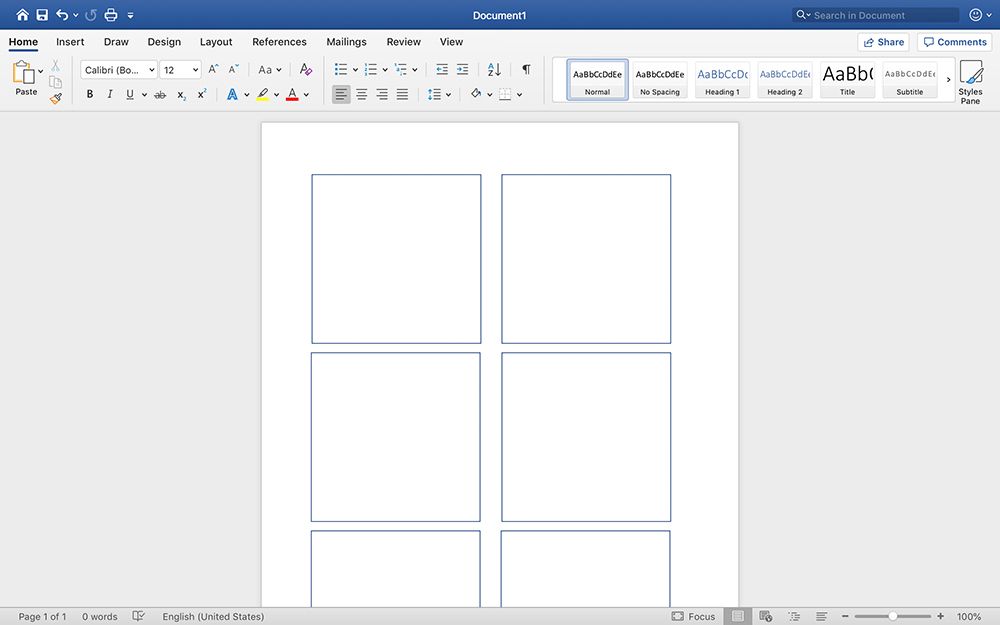The width and height of the screenshot is (1000, 625).
Task: Switch to Web Layout view icon
Action: pos(765,616)
